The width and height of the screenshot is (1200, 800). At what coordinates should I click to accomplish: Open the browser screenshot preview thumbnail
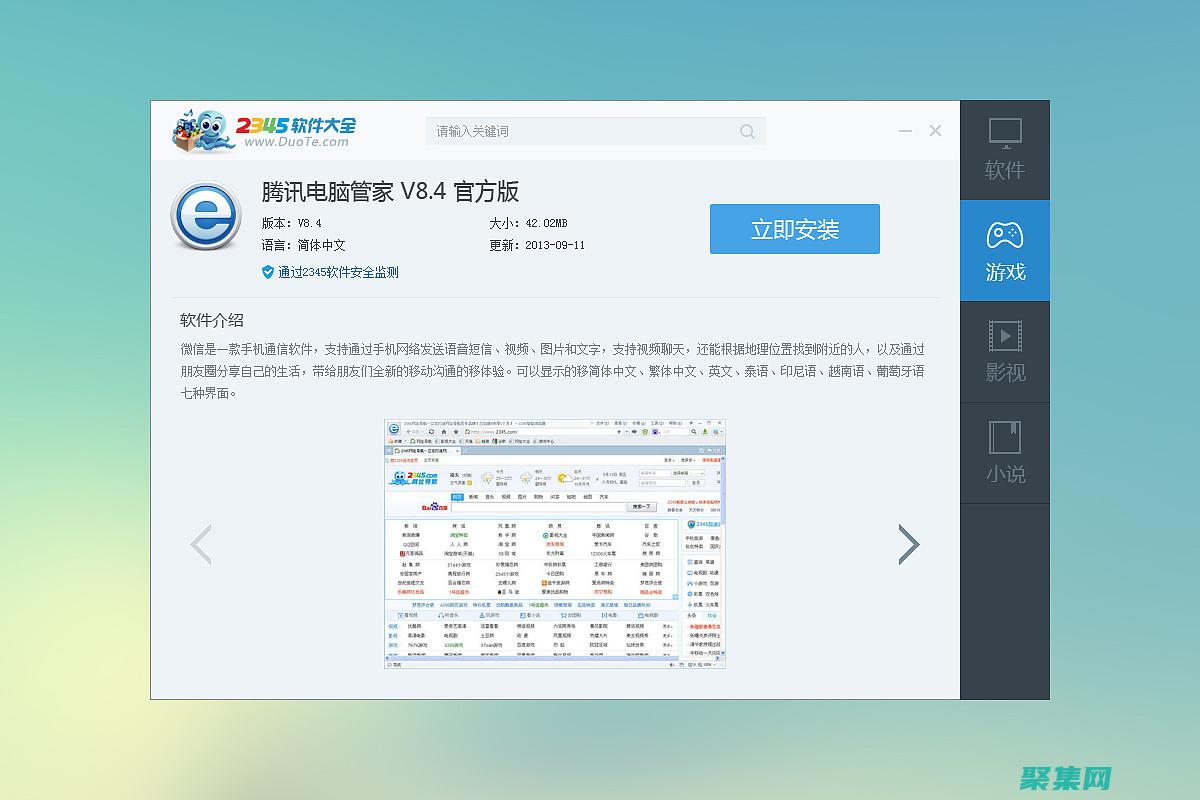(555, 544)
